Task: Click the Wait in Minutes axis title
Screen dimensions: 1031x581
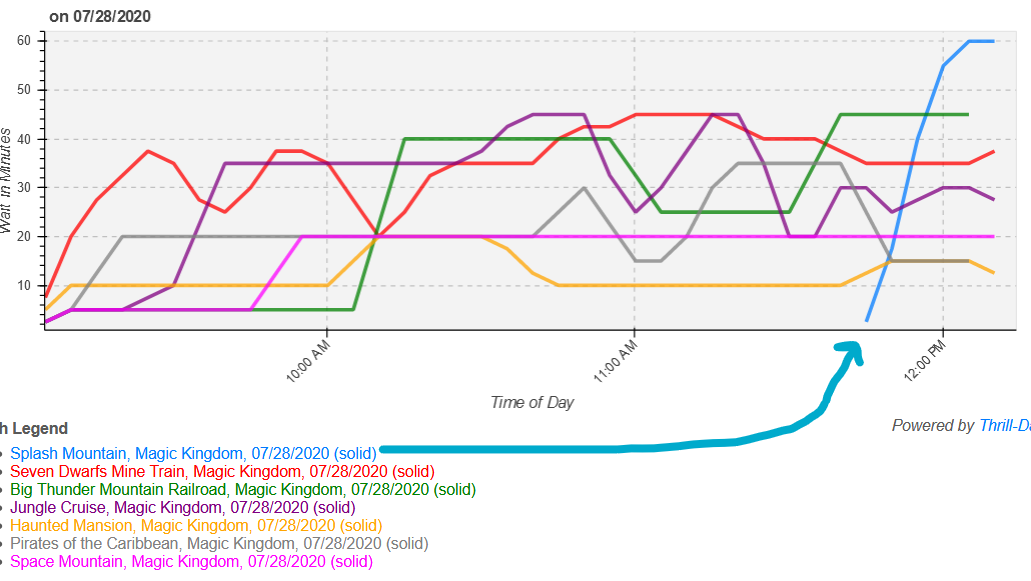Action: pos(7,180)
